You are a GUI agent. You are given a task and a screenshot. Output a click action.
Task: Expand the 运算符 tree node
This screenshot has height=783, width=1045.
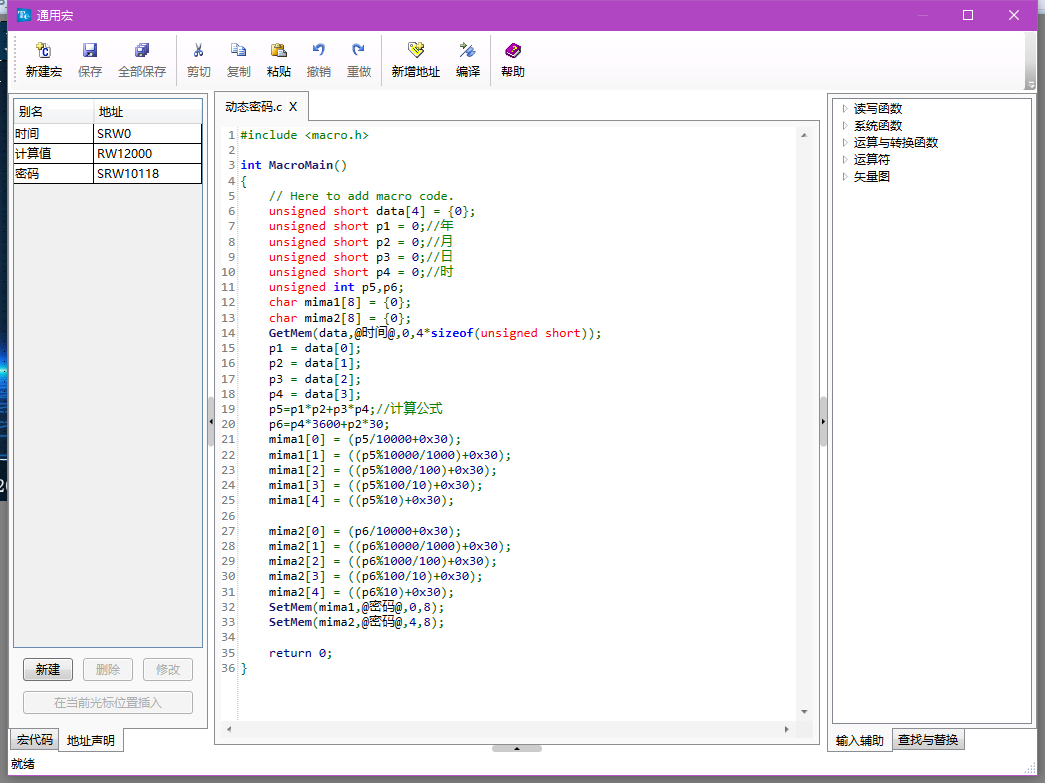tap(845, 159)
